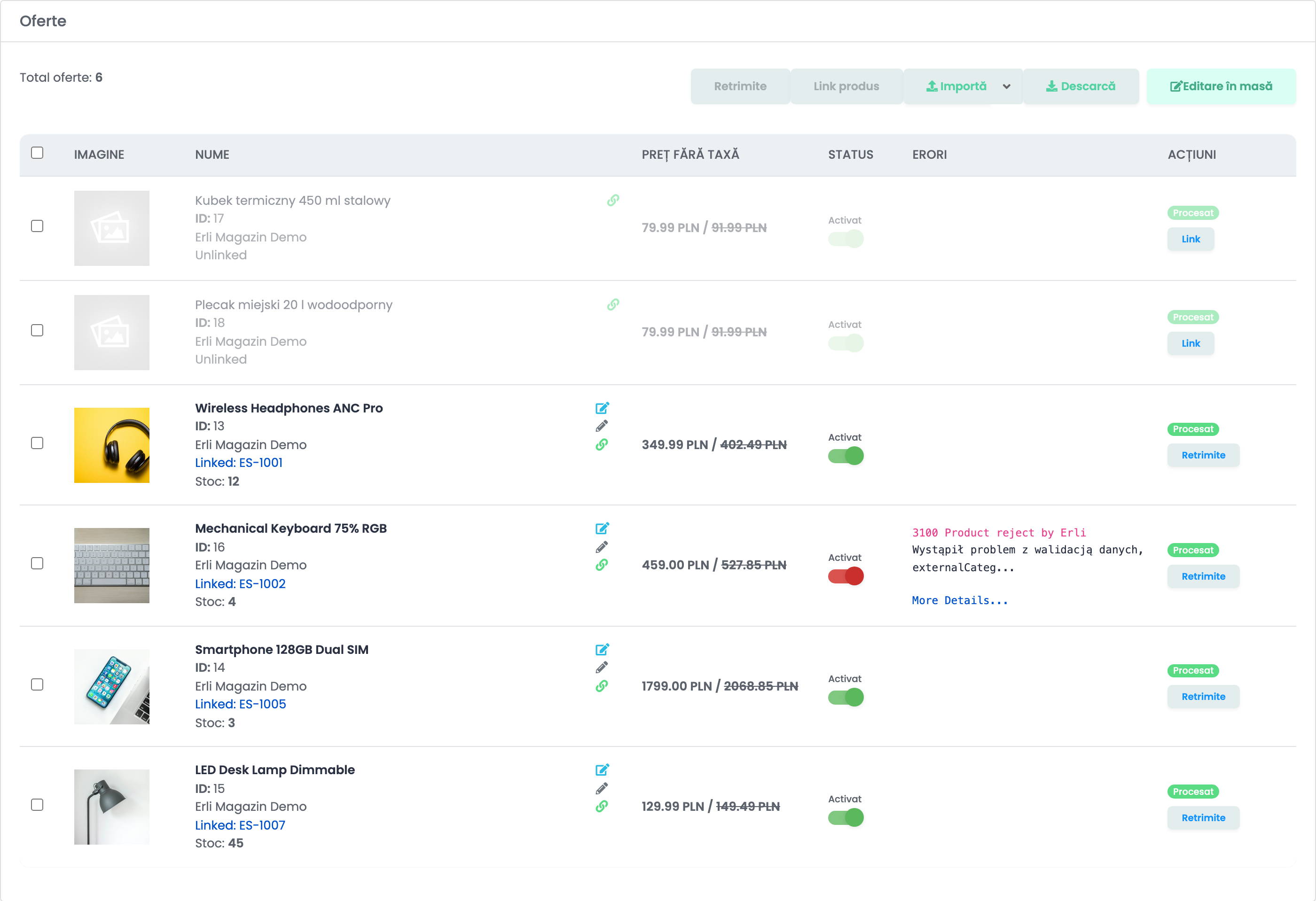Click the pencil icon for Mechanical Keyboard 75% RGB

tap(602, 547)
